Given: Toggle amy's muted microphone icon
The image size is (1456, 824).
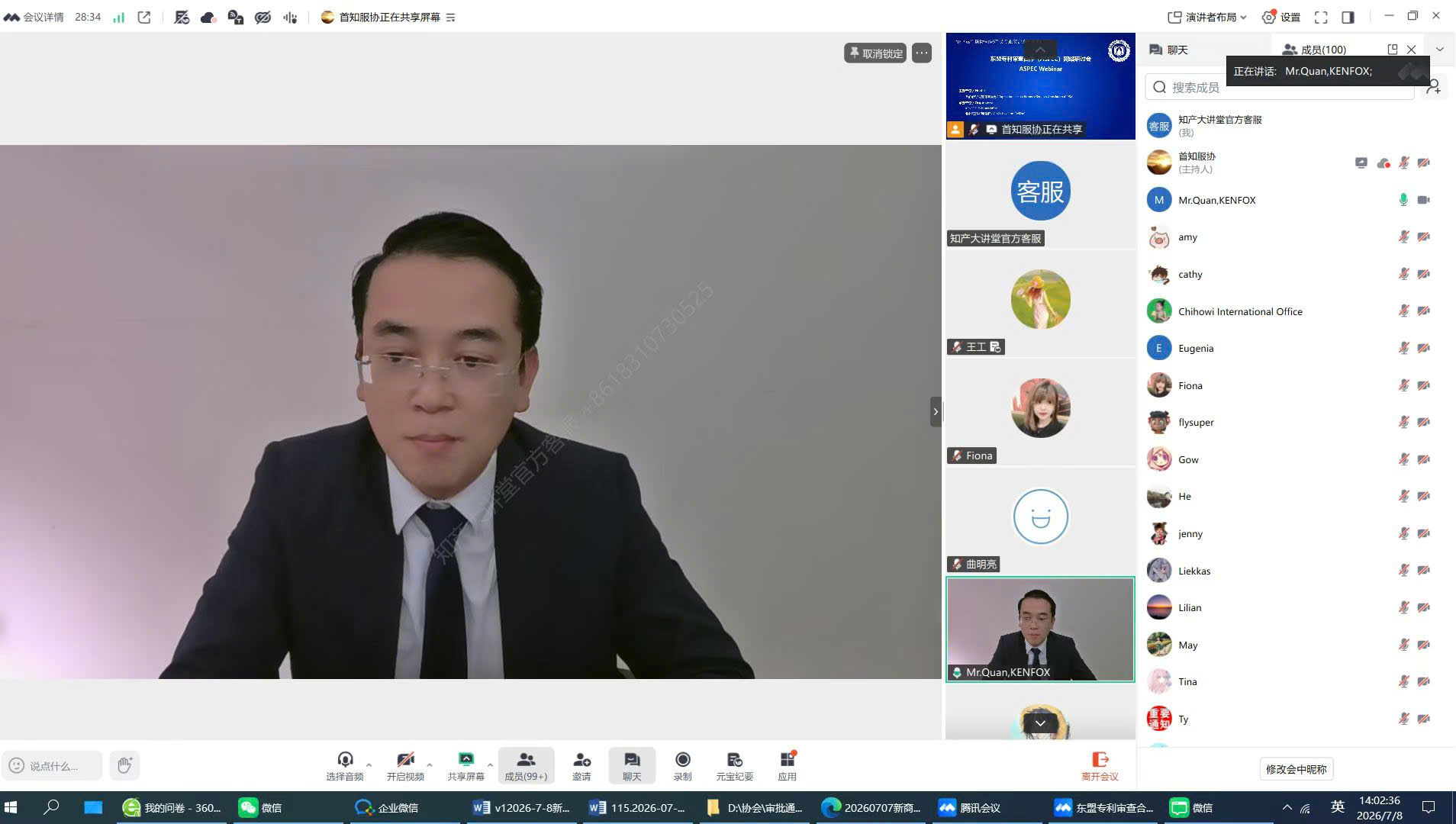Looking at the screenshot, I should point(1403,237).
